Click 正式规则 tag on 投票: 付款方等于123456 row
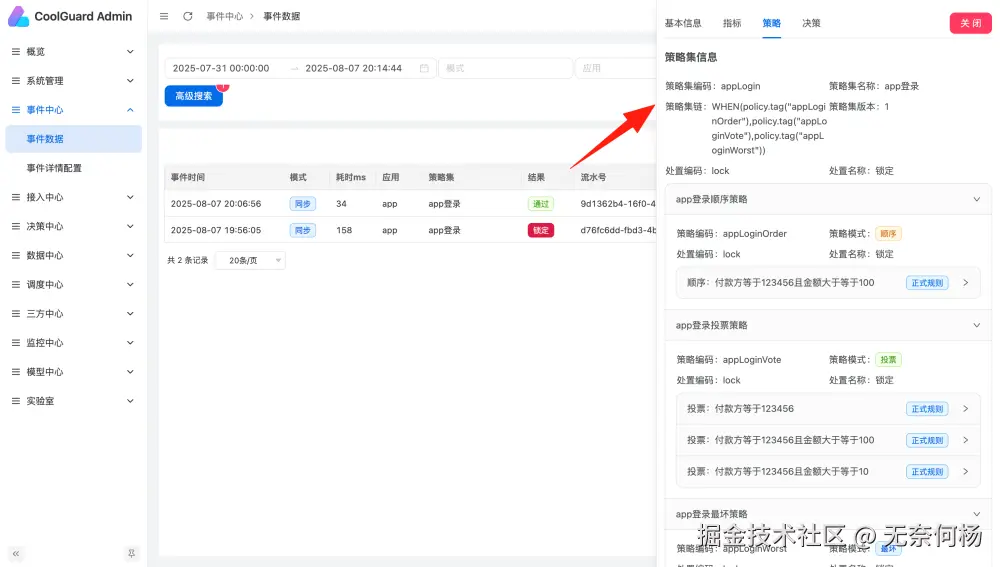This screenshot has height=567, width=1000. [x=927, y=409]
